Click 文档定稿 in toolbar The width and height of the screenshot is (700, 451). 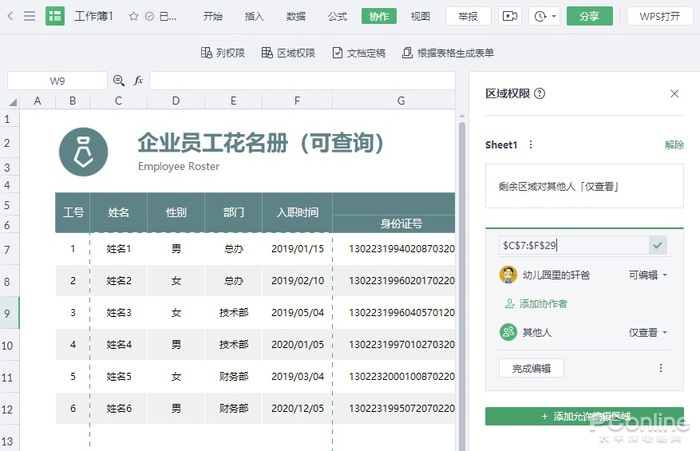359,53
